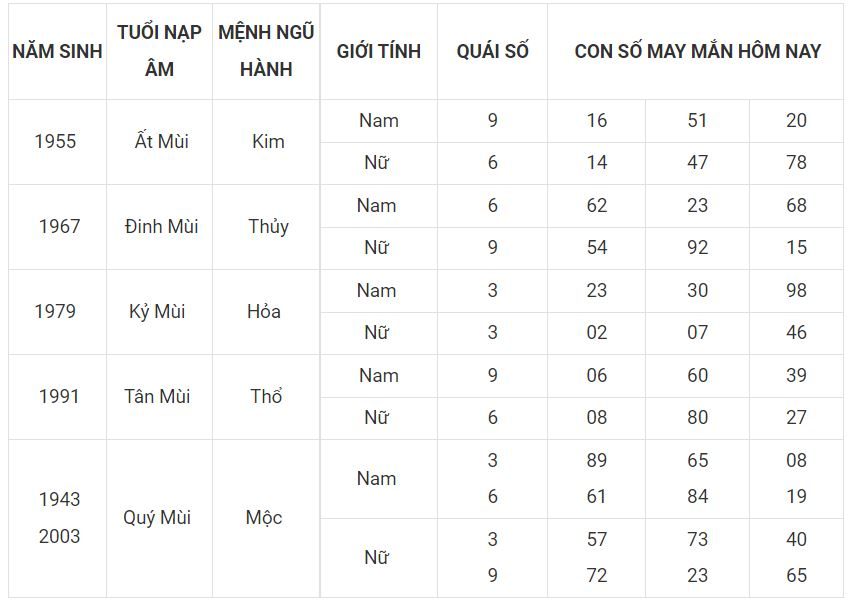Click the 1955 birth year cell
Viewport: 848px width, 608px height.
[57, 142]
